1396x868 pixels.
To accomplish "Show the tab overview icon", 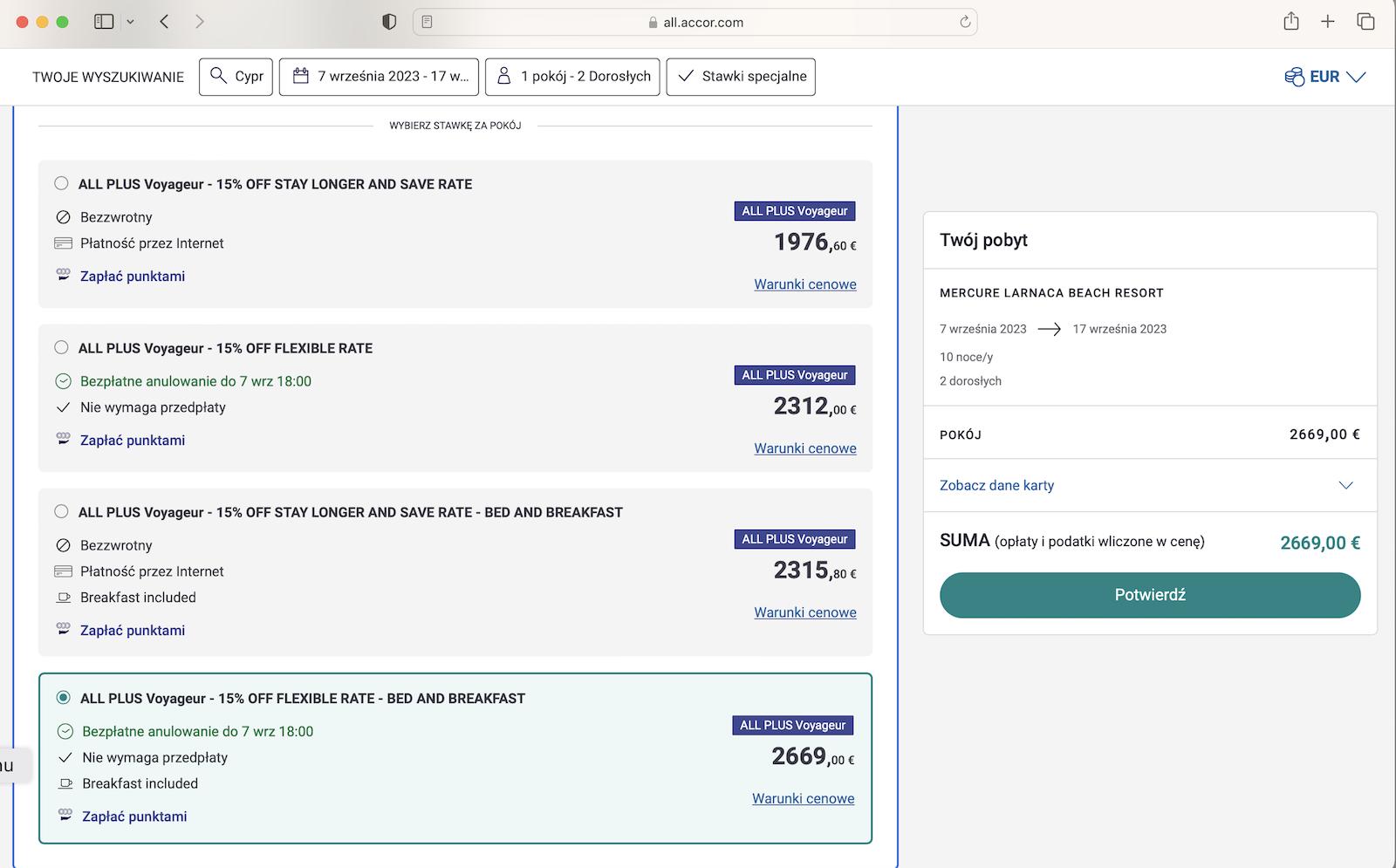I will tap(1365, 22).
